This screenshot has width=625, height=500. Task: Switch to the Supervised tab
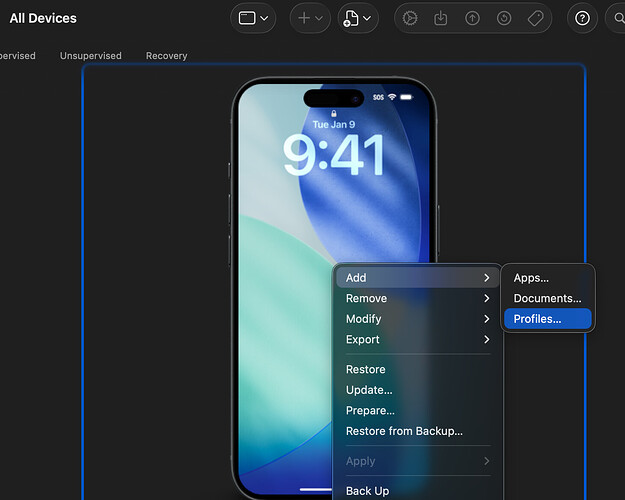tap(18, 56)
